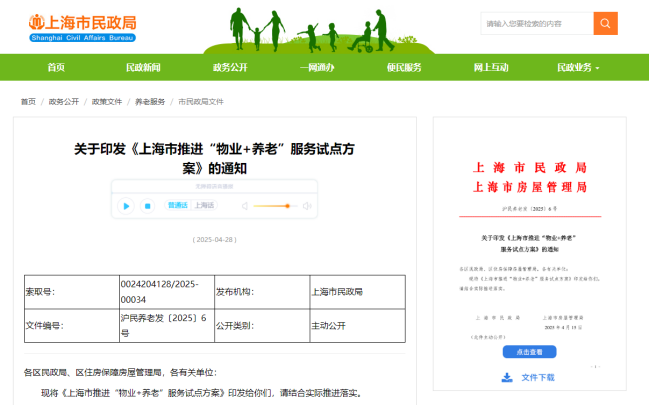650x406 pixels.
Task: Click the 公开类别 value 主动公开
Action: (328, 326)
